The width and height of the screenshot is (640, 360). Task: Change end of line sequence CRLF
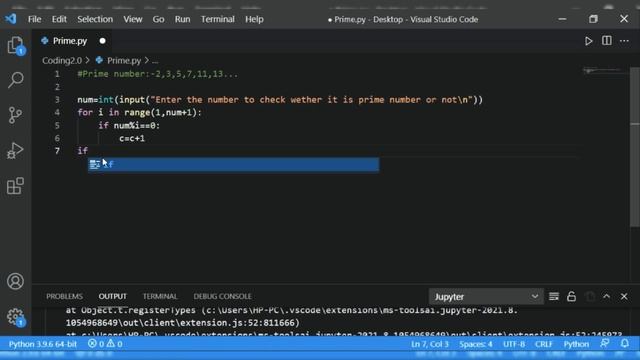544,344
